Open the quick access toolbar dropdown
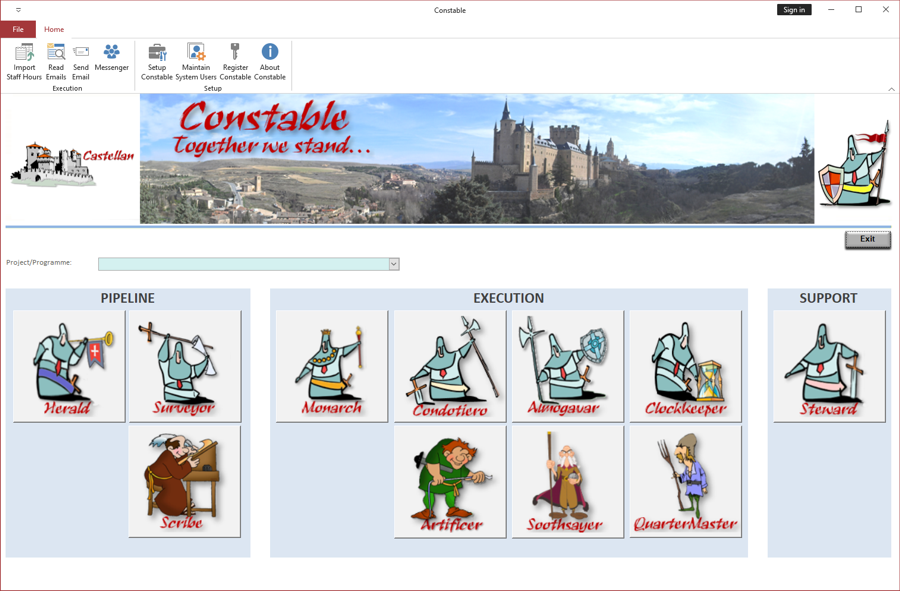The height and width of the screenshot is (591, 900). tap(18, 10)
